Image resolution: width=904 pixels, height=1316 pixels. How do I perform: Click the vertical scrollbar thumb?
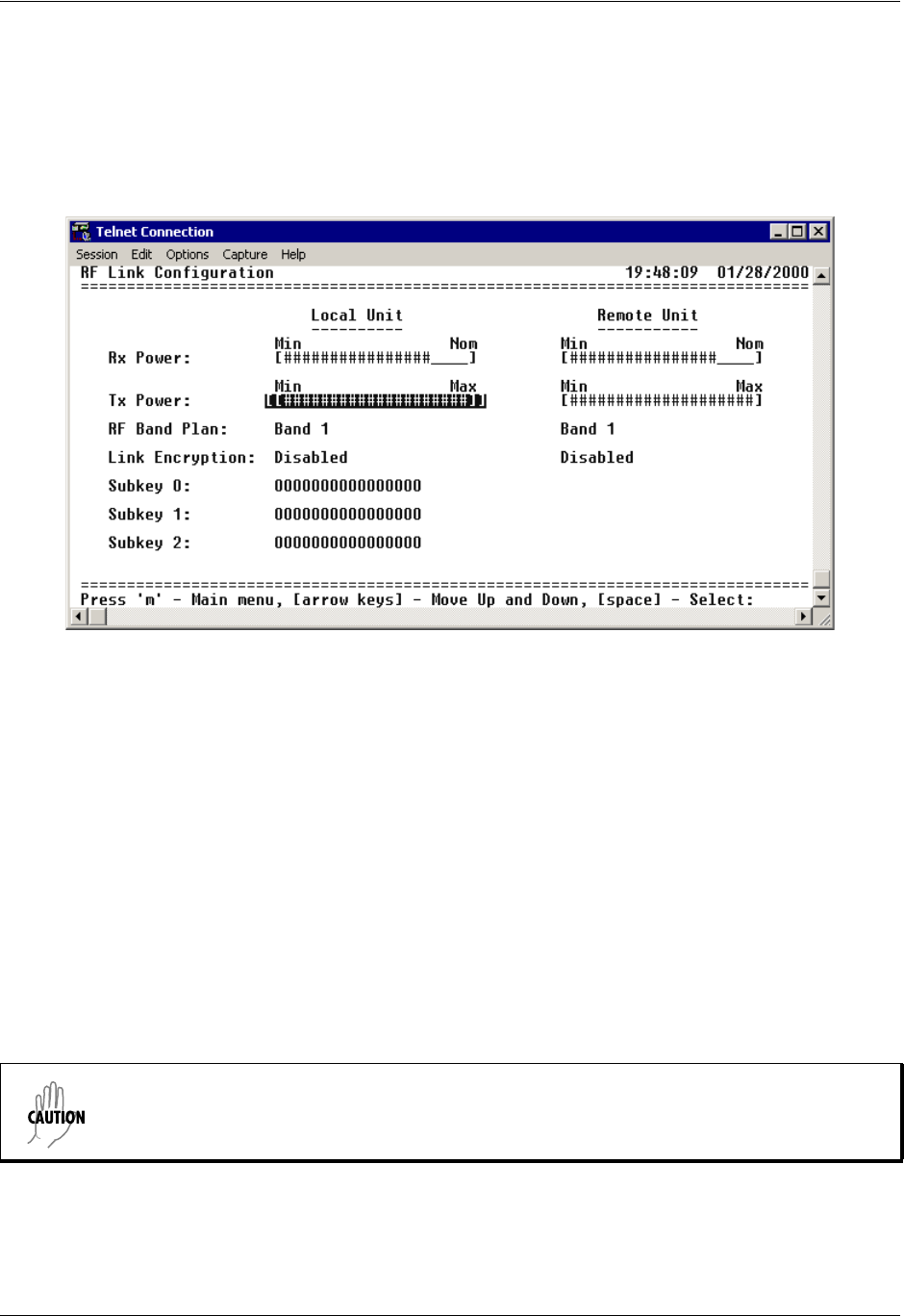(821, 579)
